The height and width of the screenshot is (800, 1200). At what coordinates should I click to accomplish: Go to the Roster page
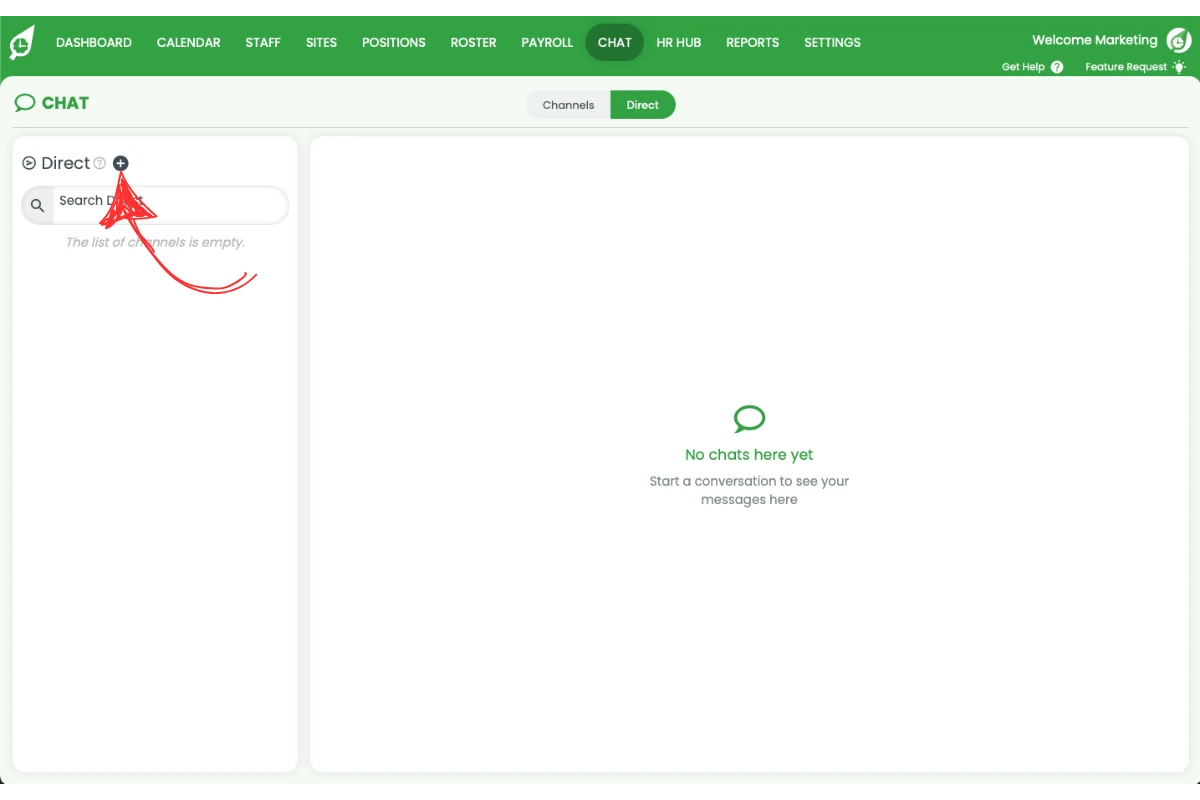click(473, 43)
